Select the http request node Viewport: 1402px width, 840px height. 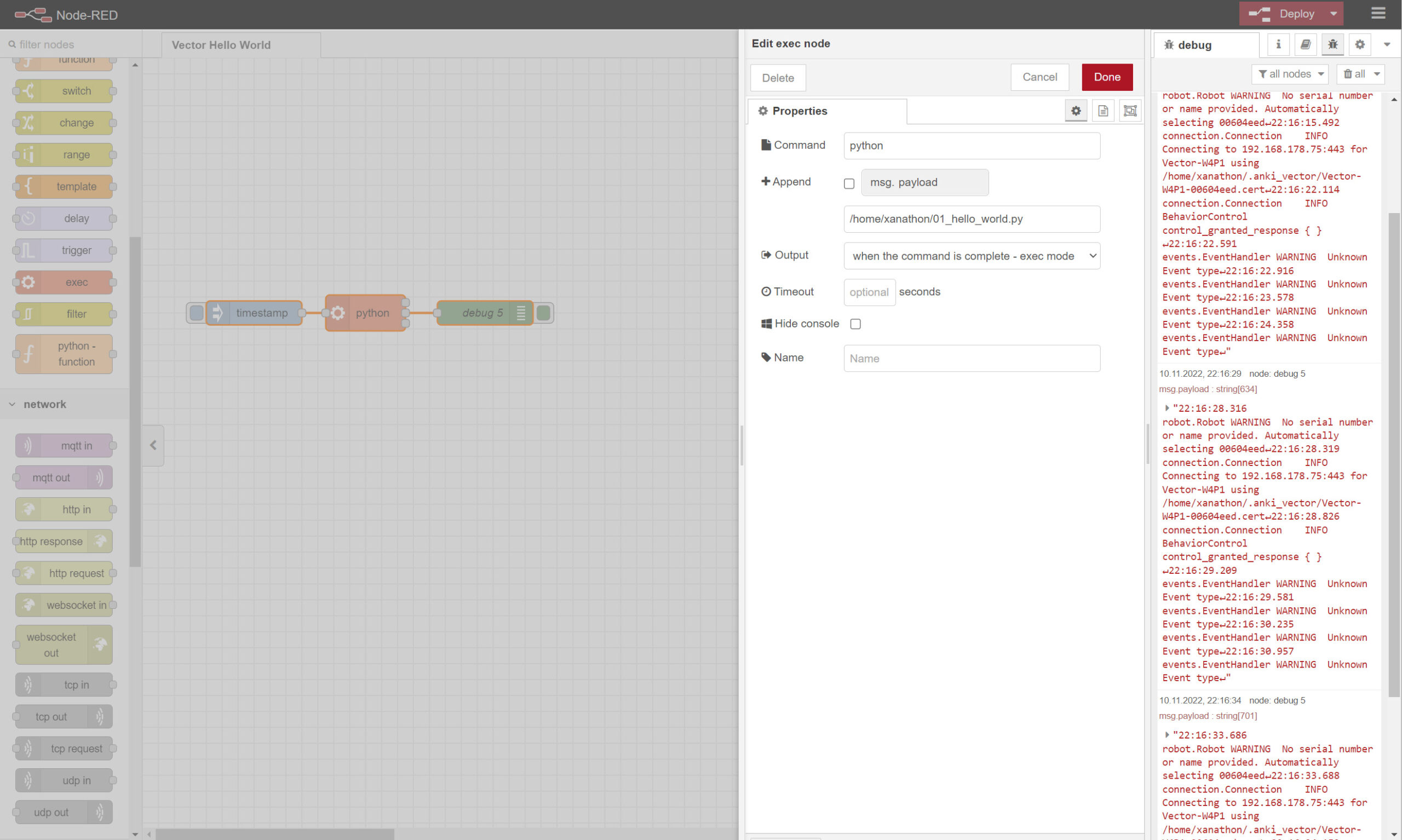[64, 573]
